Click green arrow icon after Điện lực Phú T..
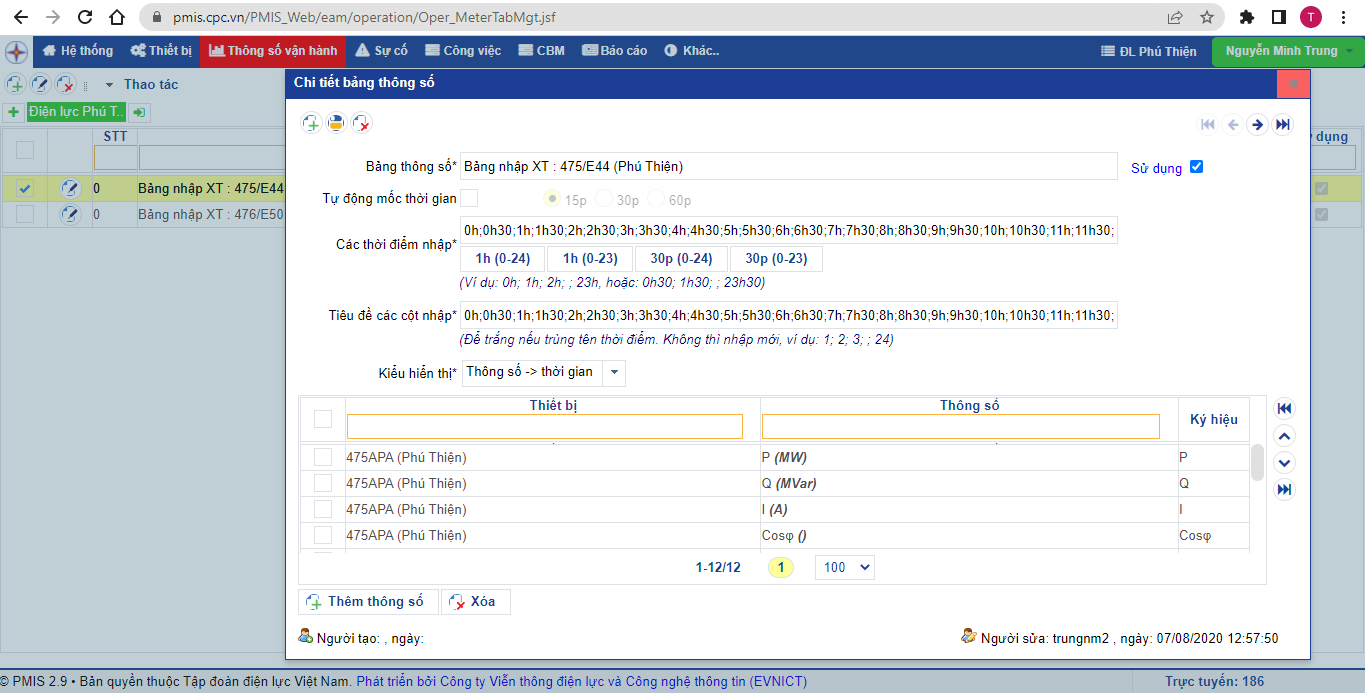 click(x=139, y=112)
